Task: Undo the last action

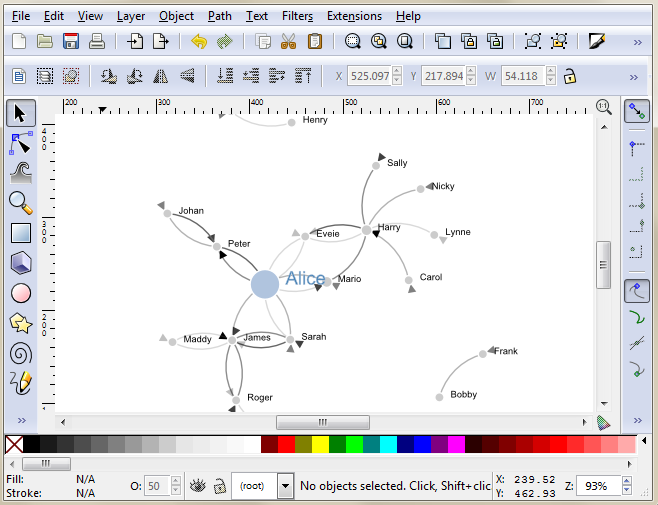Action: (x=199, y=42)
